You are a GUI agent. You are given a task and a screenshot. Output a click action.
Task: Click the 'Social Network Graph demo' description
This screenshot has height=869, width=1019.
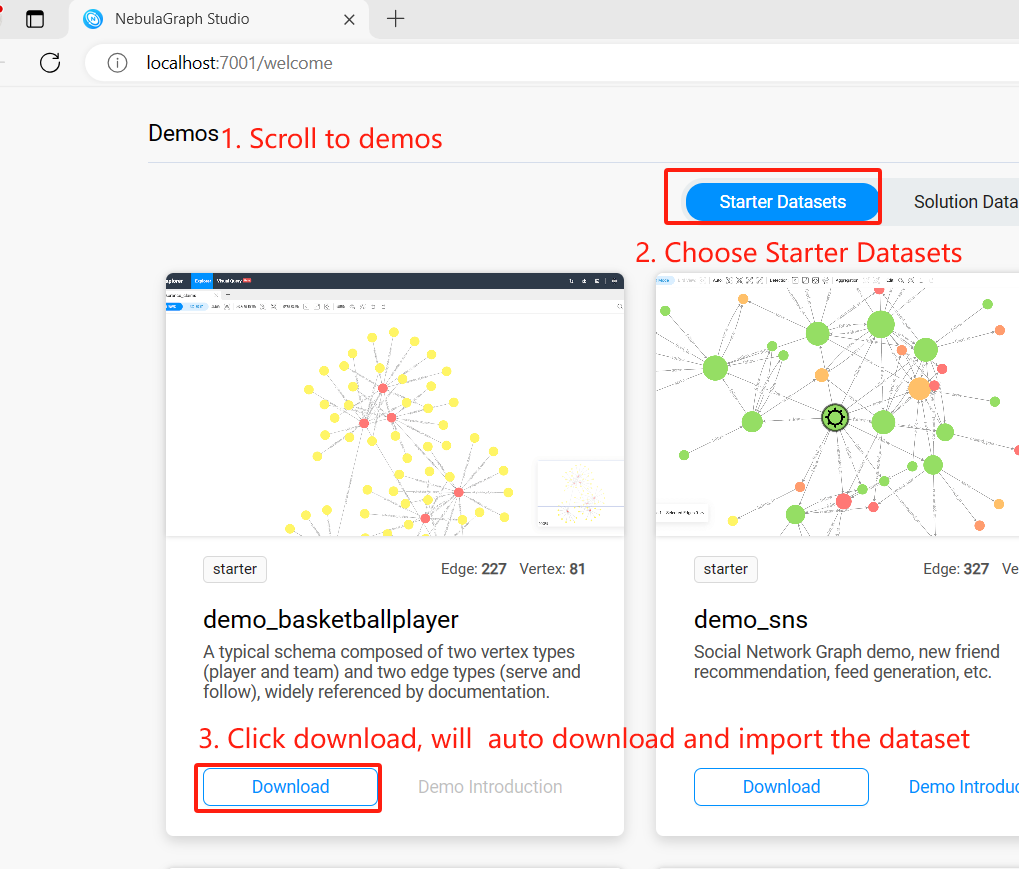click(x=846, y=662)
